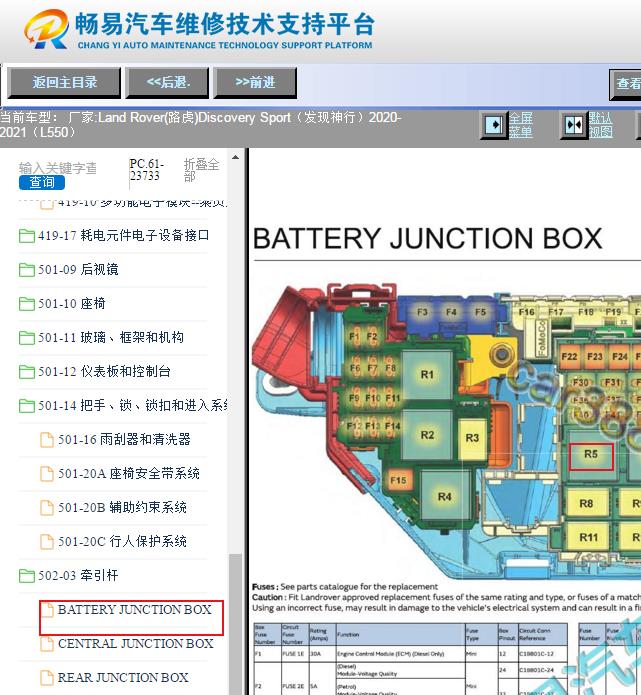
Task: Click the keyword search input field
Action: point(58,168)
